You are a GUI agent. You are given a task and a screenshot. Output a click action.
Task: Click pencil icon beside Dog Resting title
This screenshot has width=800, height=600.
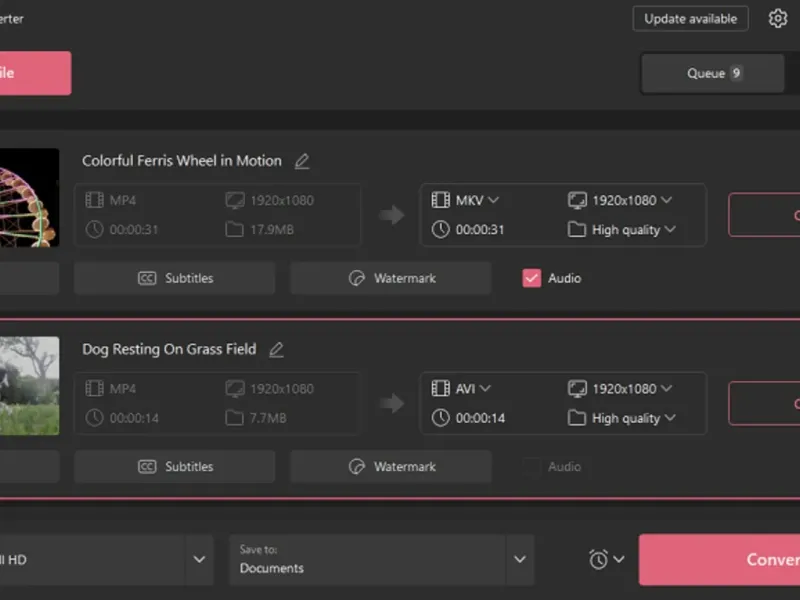[x=276, y=350]
